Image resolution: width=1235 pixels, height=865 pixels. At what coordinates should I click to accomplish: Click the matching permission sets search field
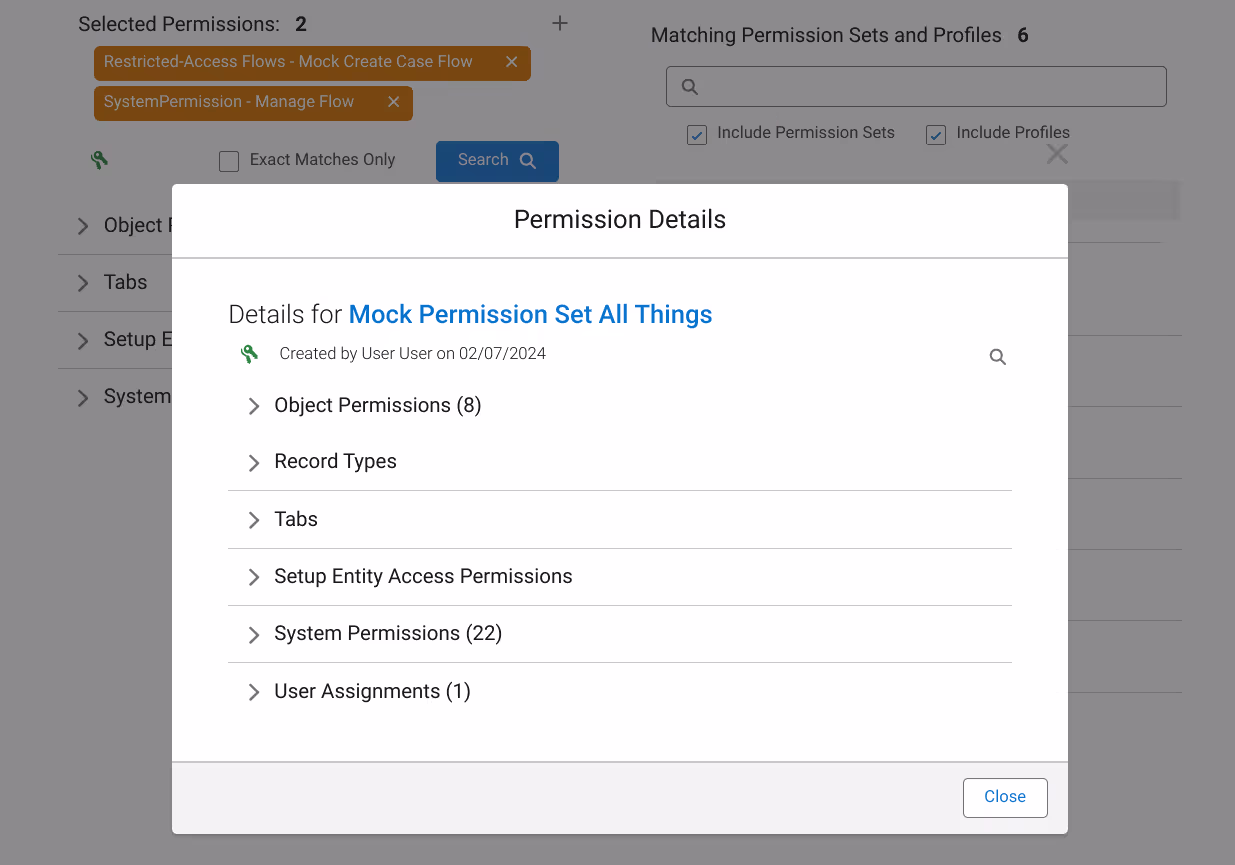[916, 87]
